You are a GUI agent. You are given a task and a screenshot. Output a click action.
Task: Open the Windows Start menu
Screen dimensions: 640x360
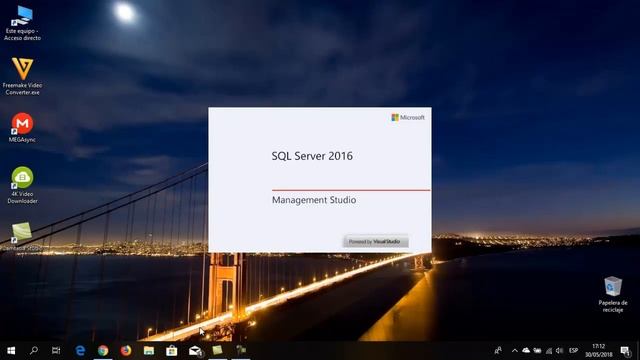click(11, 351)
